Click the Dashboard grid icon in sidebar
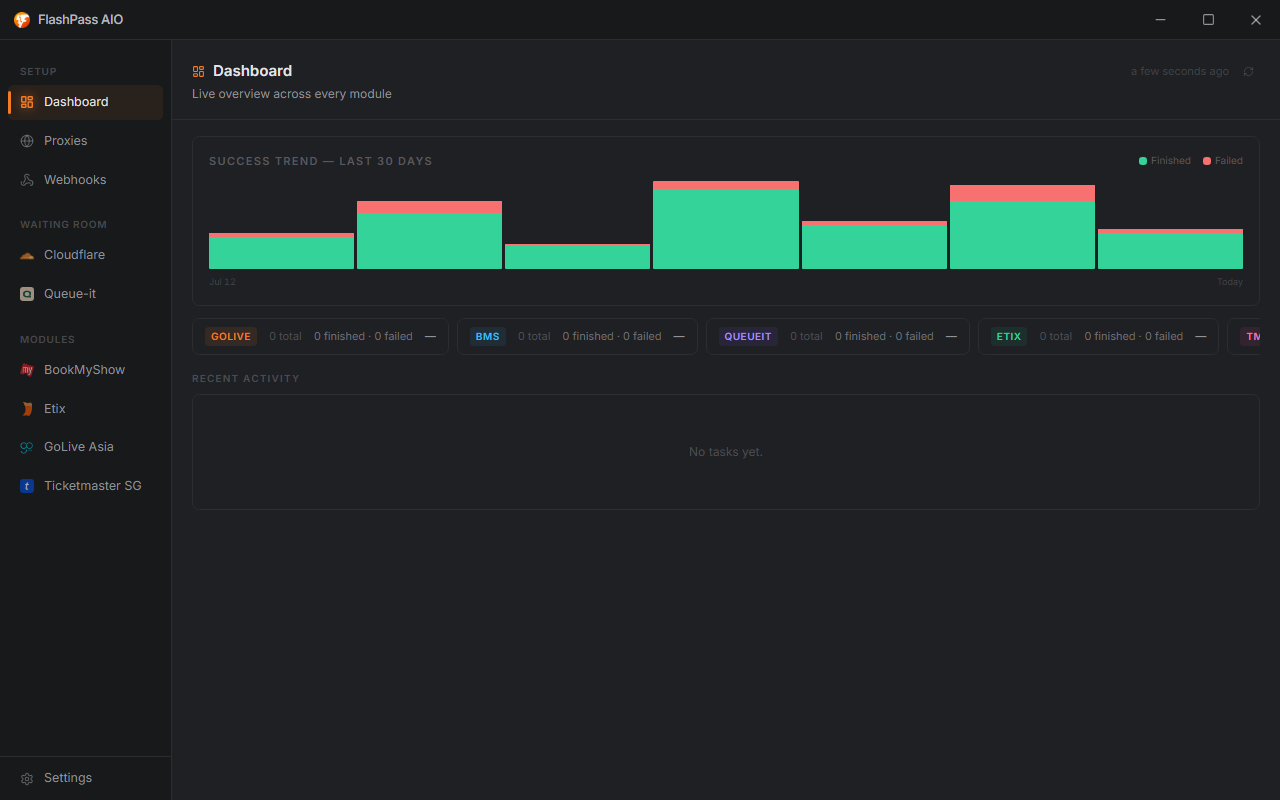The width and height of the screenshot is (1280, 800). coord(27,102)
